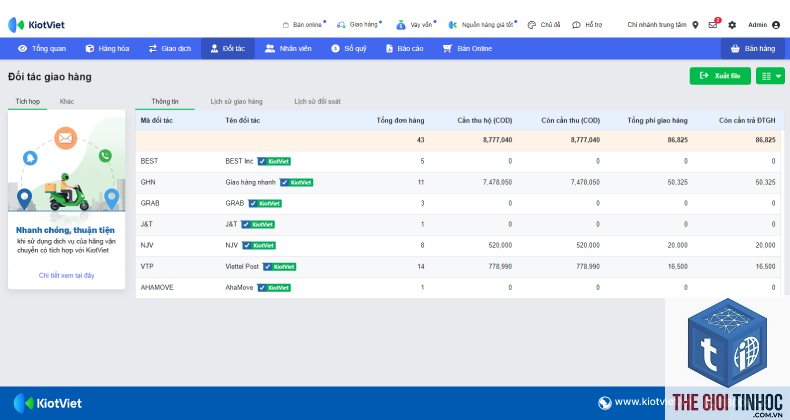This screenshot has width=790, height=420.
Task: Open the Đối tác menu
Action: coord(228,48)
